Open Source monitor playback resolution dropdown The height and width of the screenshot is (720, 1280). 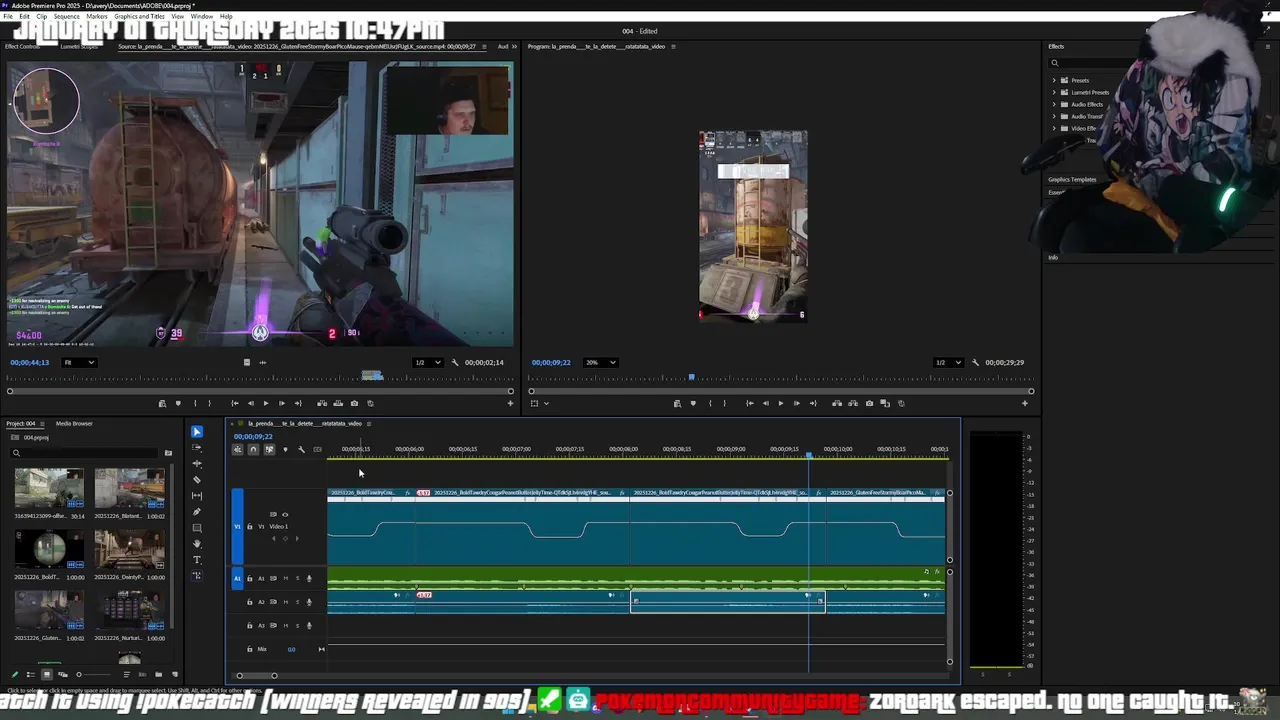click(427, 363)
